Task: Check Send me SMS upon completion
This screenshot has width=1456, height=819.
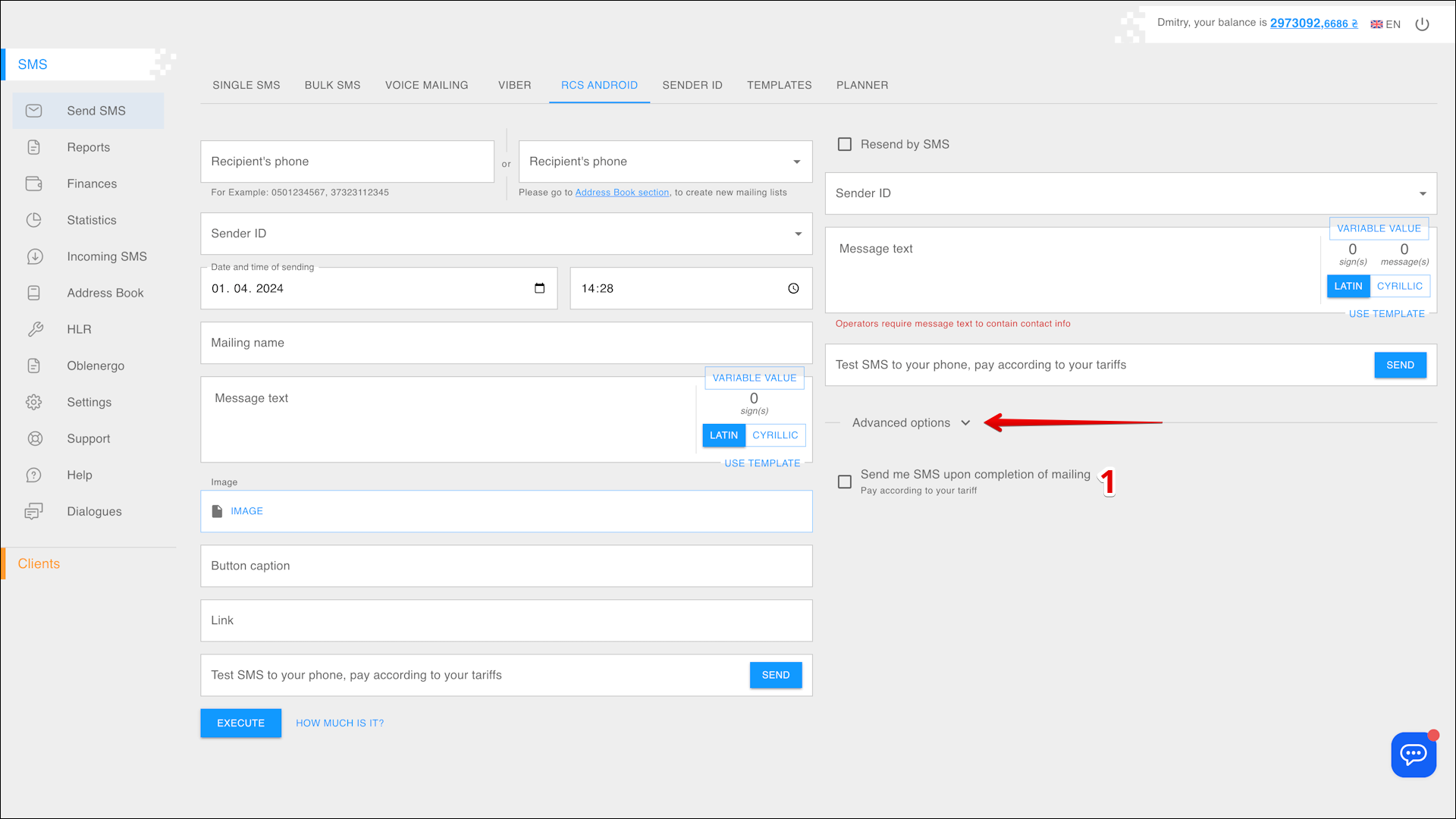Action: (x=844, y=482)
